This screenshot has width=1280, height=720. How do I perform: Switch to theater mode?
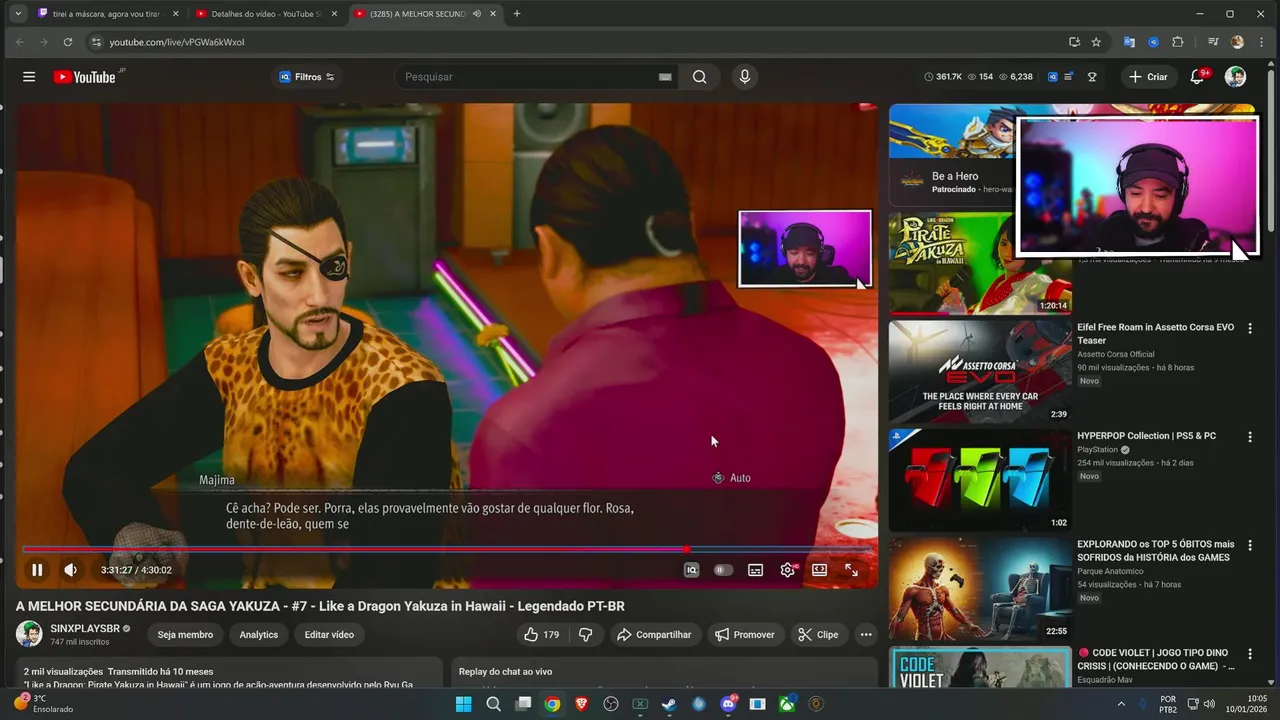(x=820, y=570)
